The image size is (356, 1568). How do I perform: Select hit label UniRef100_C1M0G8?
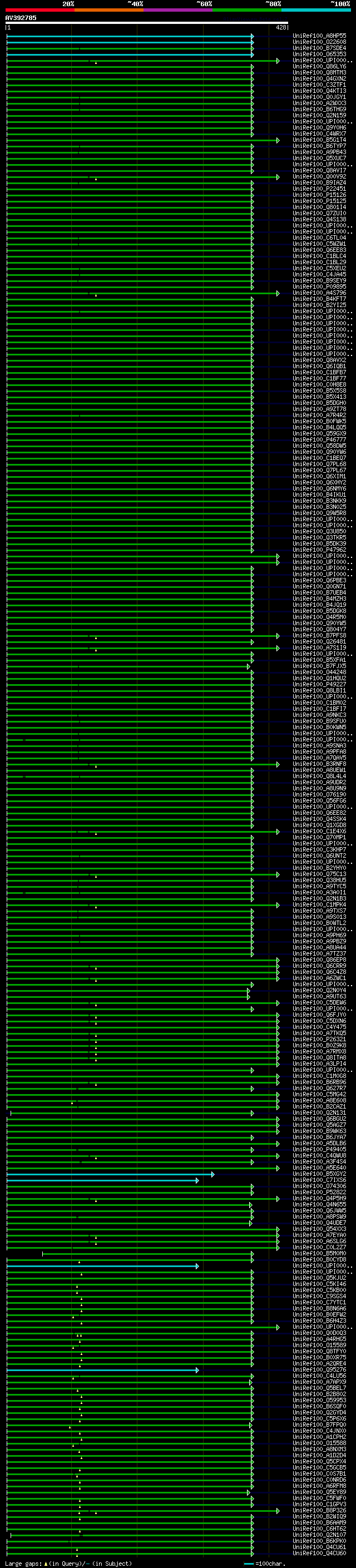[319, 1076]
